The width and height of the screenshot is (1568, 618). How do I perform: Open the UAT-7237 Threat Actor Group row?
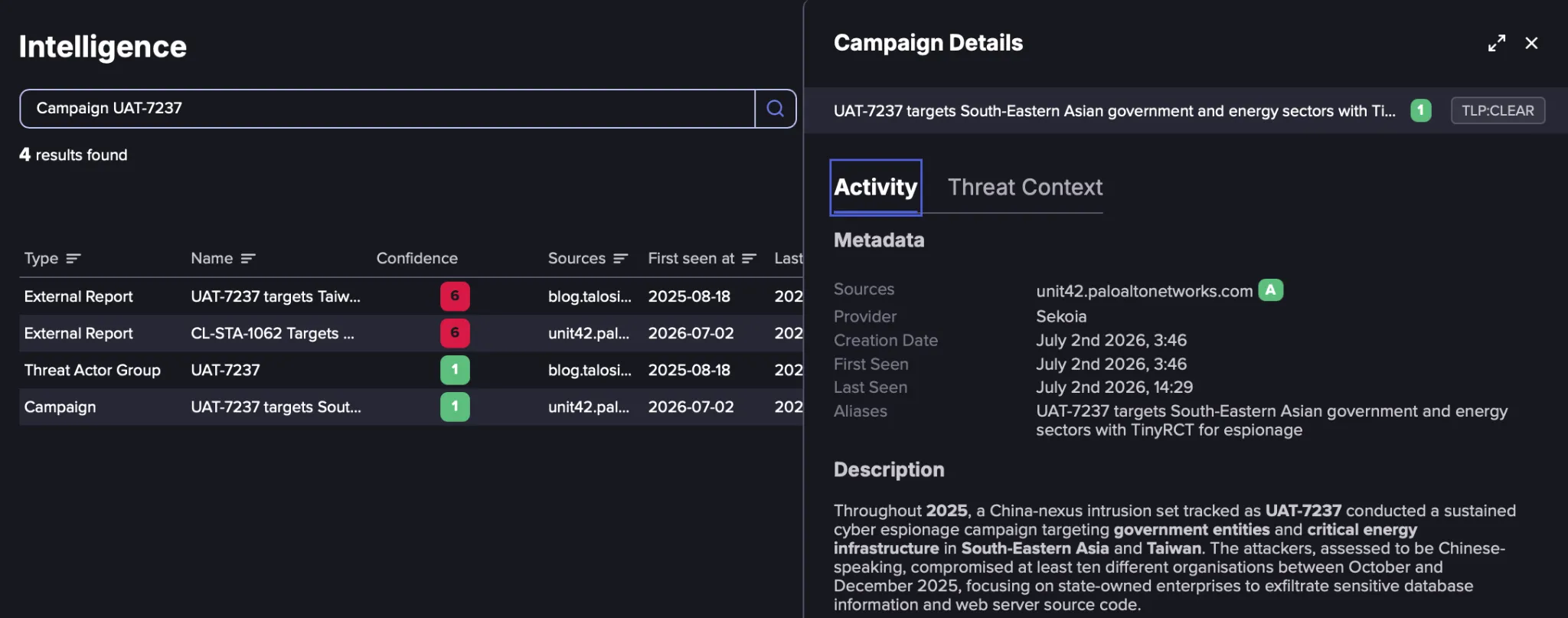pyautogui.click(x=411, y=370)
